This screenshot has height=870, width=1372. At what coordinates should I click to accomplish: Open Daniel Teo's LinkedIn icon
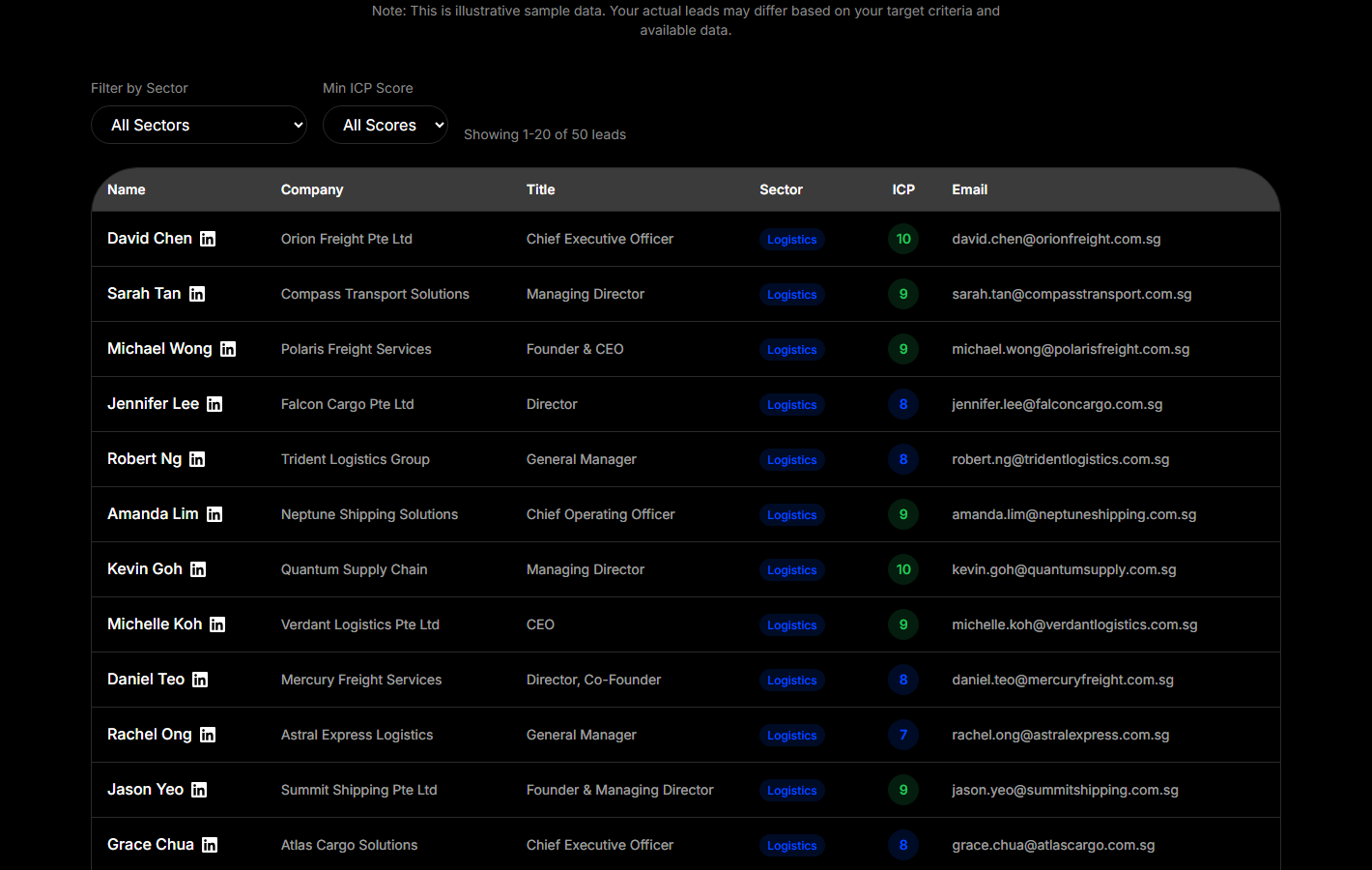tap(200, 680)
